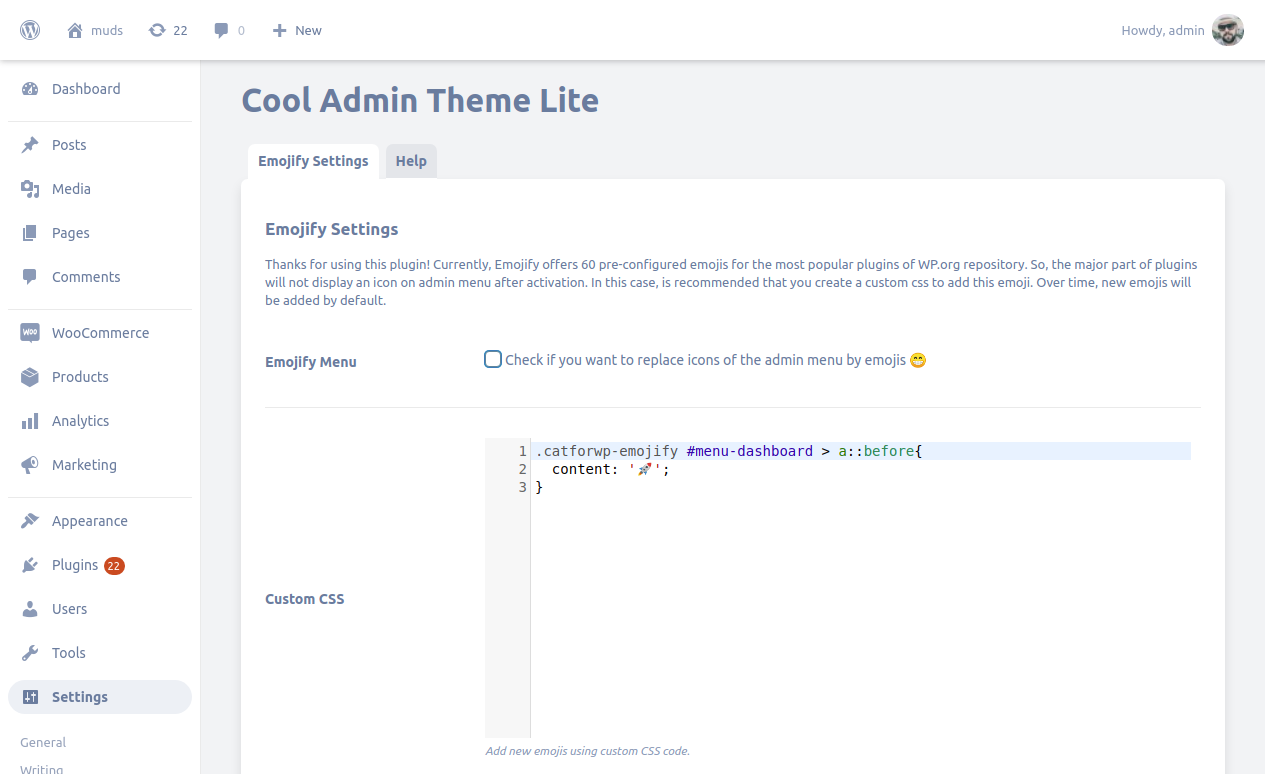This screenshot has width=1265, height=774.
Task: Click the closing brace on line 3
Action: (x=539, y=487)
